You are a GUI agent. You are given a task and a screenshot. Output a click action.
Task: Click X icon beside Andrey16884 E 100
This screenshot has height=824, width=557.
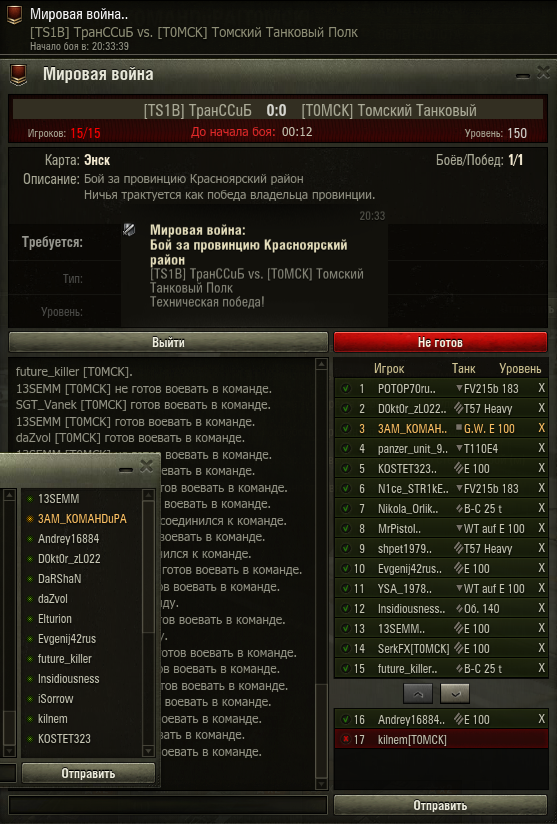[541, 719]
